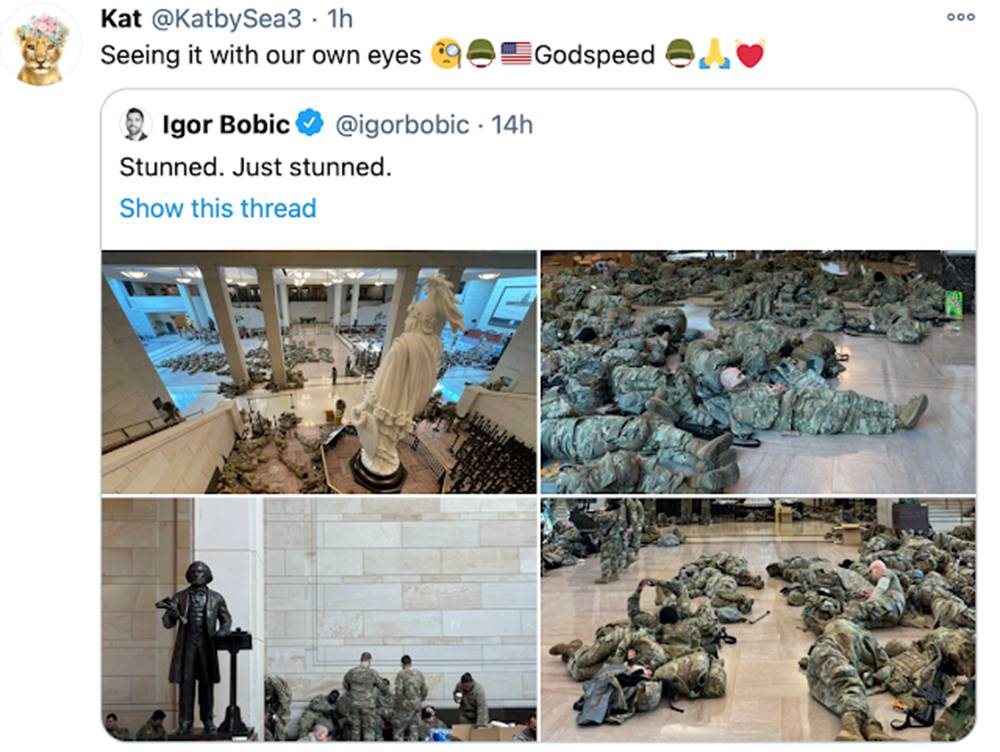
Task: Click the @KatbySea3 handle
Action: (x=226, y=19)
